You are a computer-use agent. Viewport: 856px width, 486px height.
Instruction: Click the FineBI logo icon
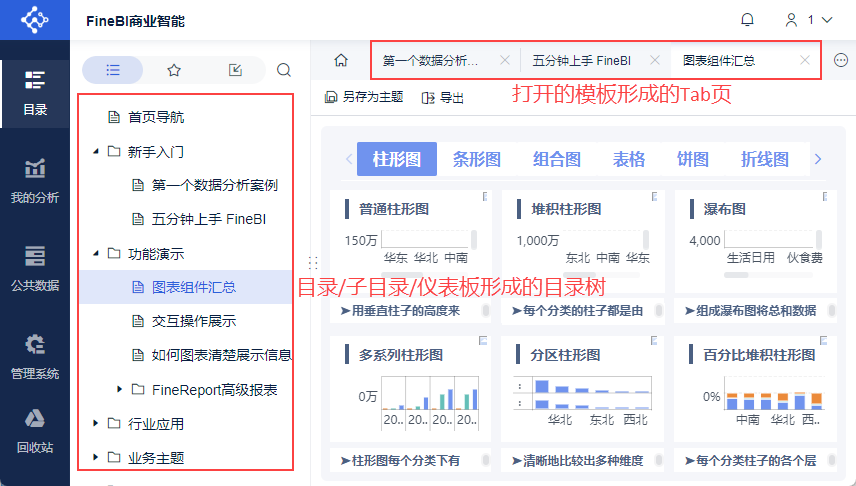[34, 20]
